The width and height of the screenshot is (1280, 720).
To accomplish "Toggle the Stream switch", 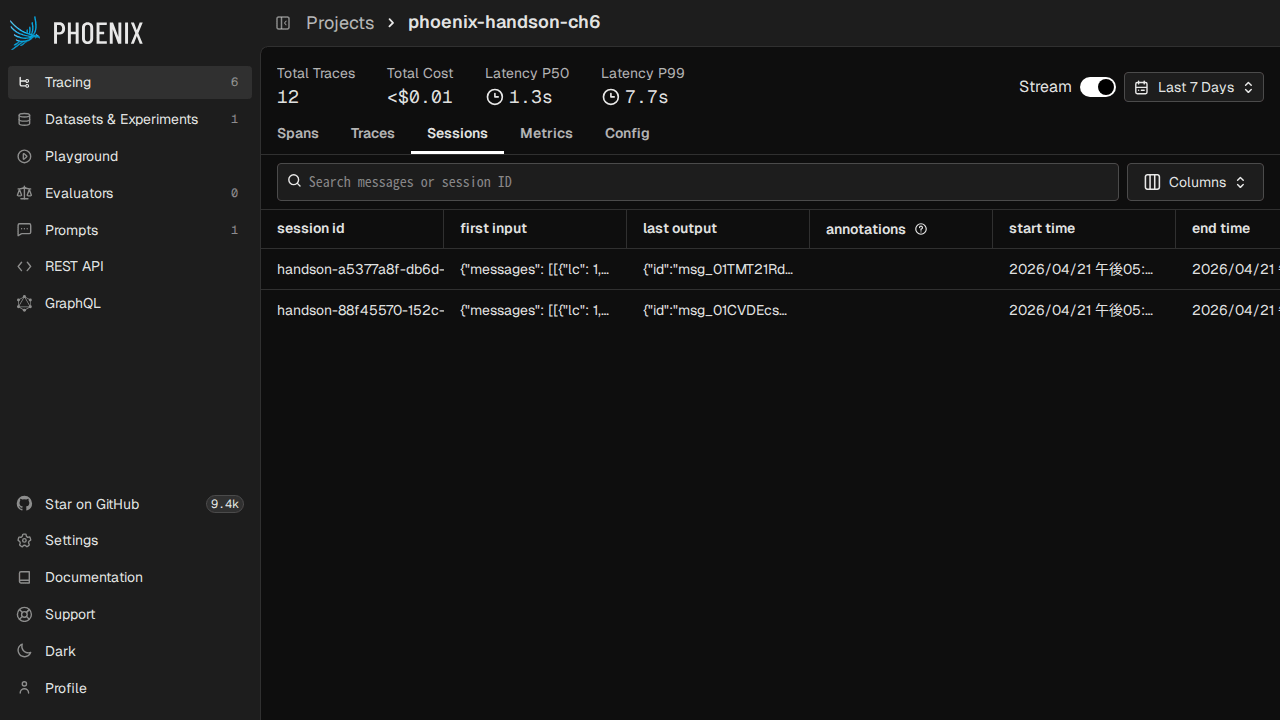I will click(1097, 87).
